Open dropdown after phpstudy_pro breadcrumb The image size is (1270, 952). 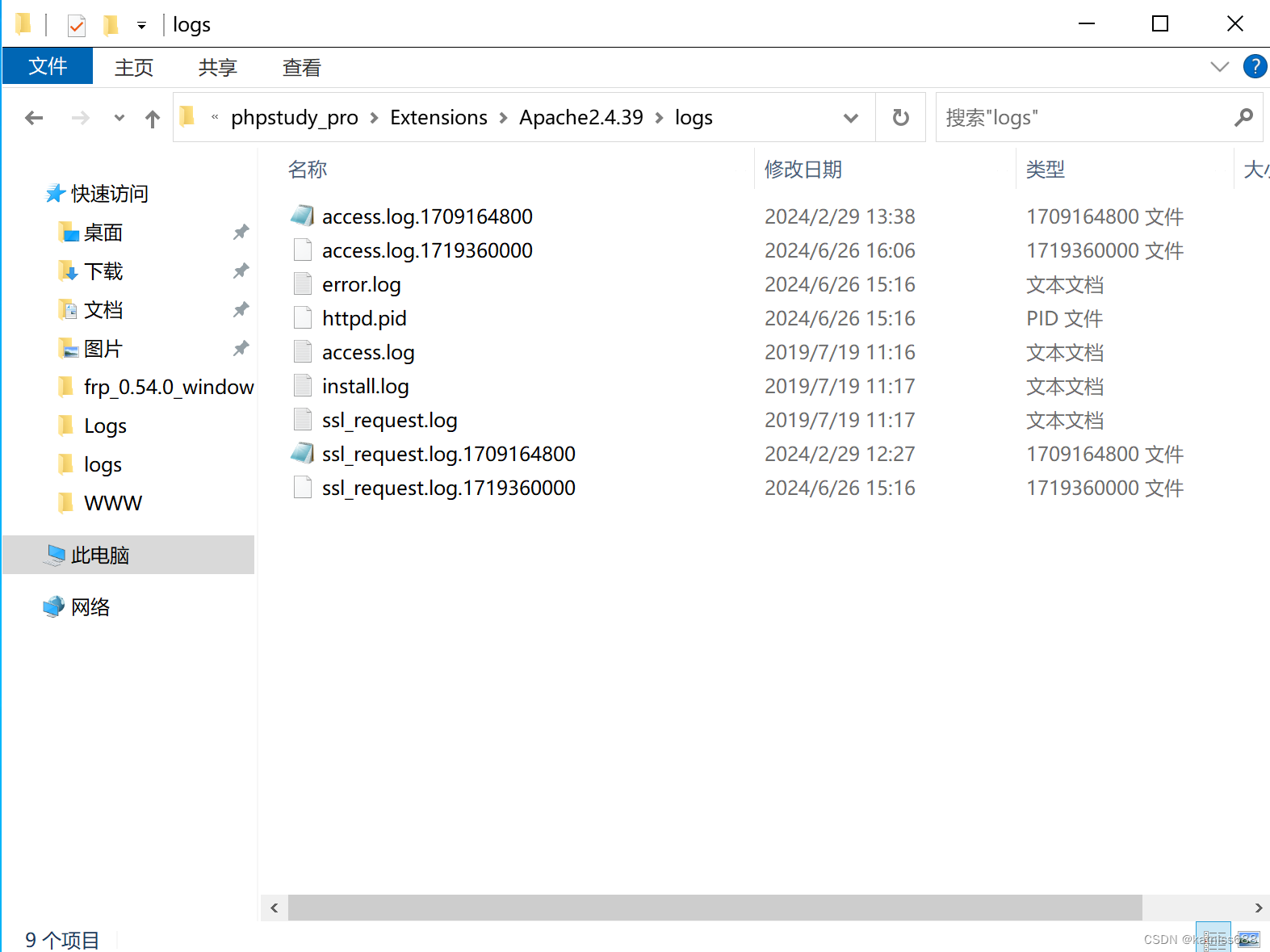click(x=374, y=118)
